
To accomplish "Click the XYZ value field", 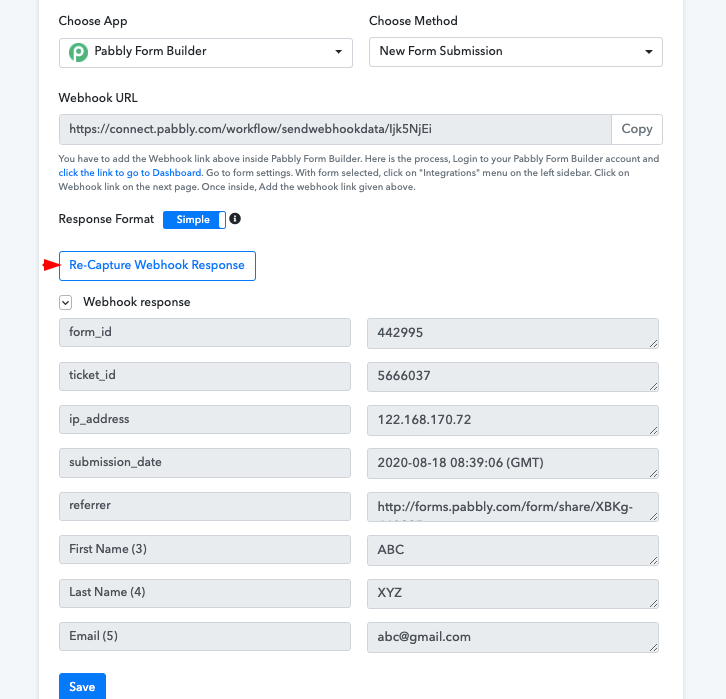I will 513,593.
